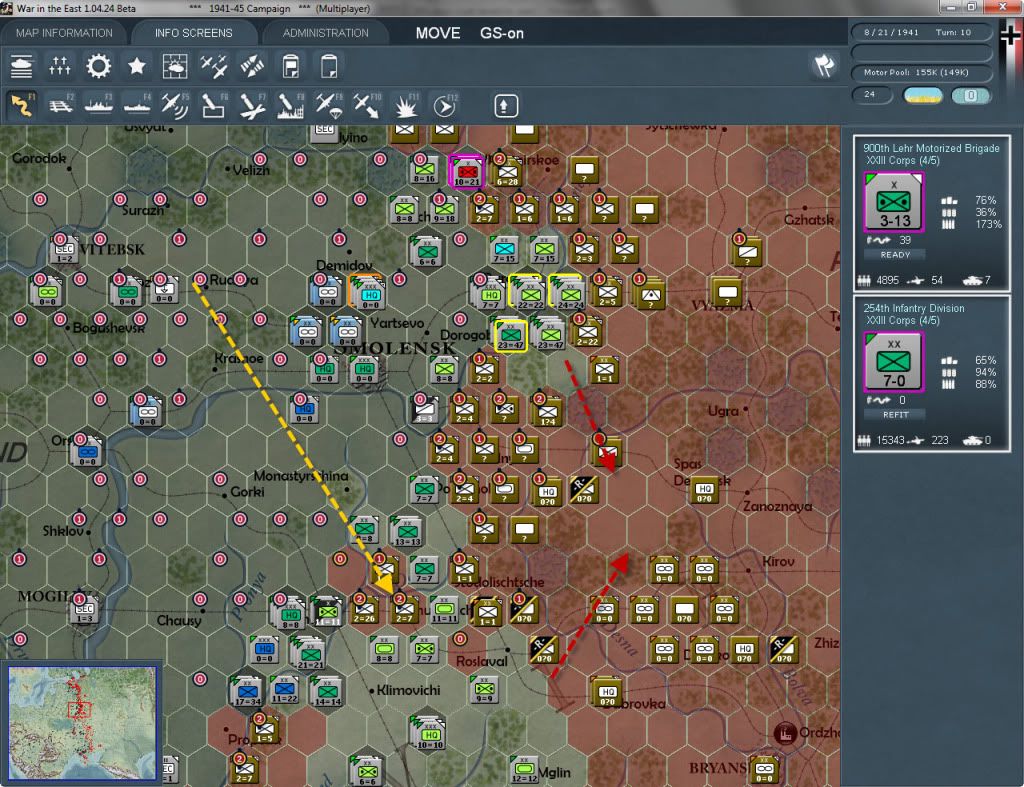
Task: Open the star victory screen icon
Action: click(x=136, y=67)
